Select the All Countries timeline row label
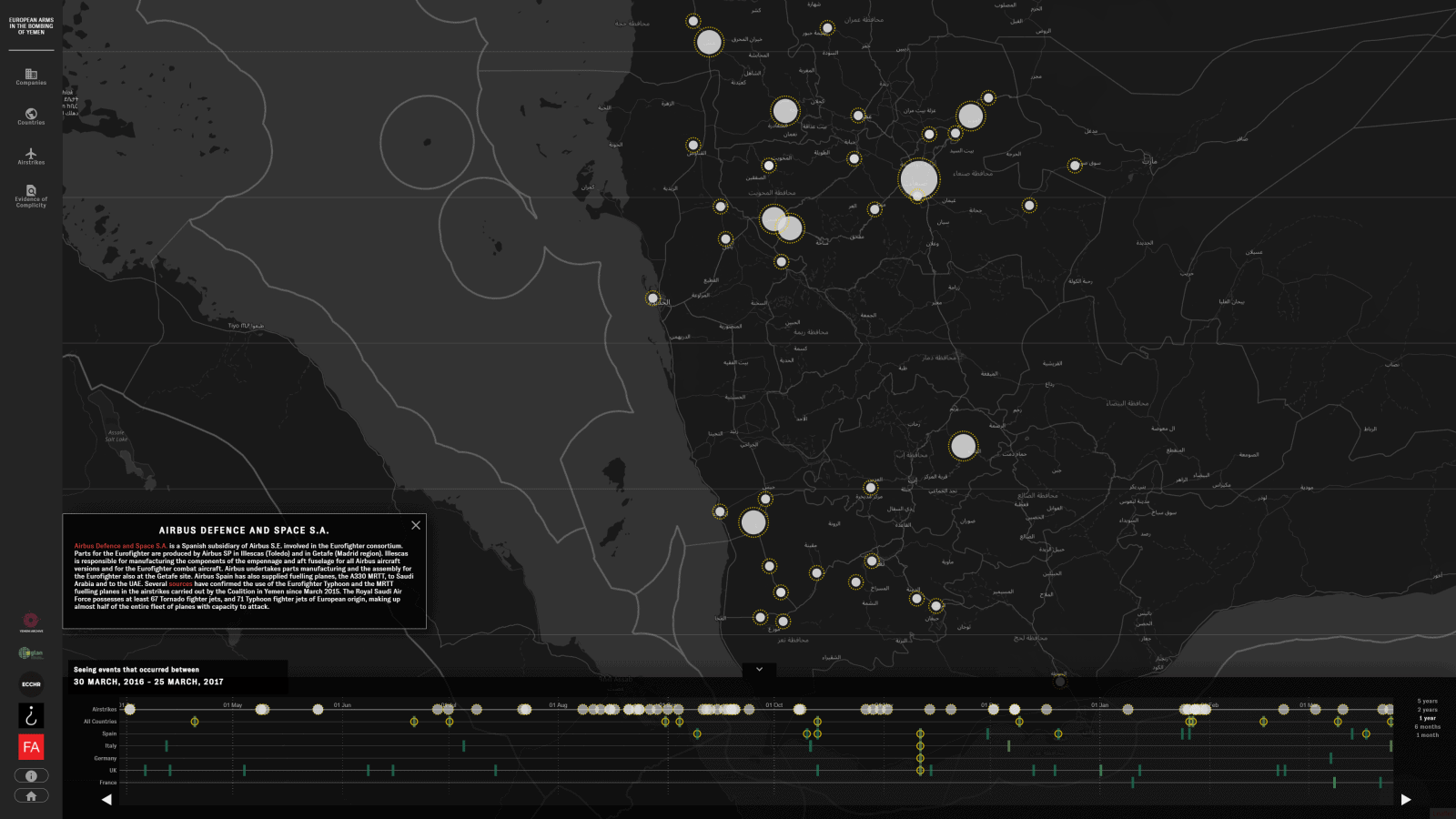The height and width of the screenshot is (819, 1456). tap(100, 722)
